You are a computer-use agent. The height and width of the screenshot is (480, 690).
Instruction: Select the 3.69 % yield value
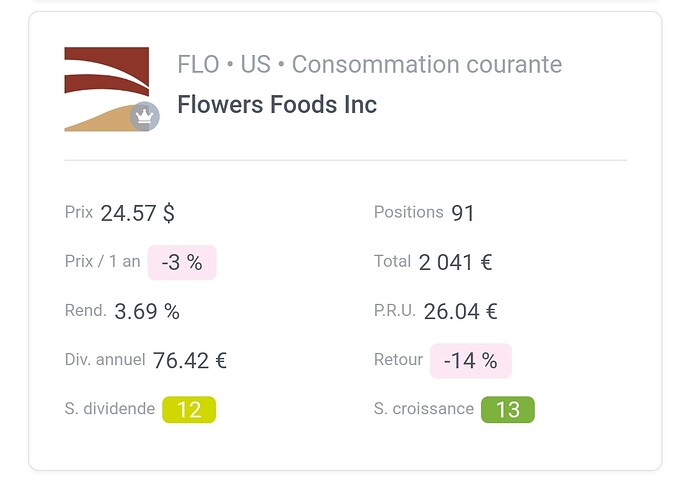coord(147,311)
